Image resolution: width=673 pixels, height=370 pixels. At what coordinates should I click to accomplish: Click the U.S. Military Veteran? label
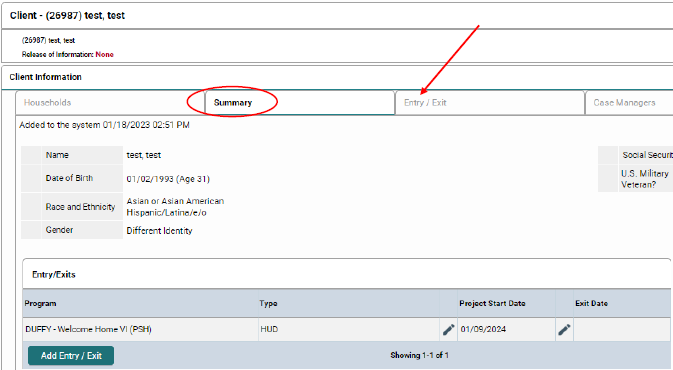(x=645, y=179)
